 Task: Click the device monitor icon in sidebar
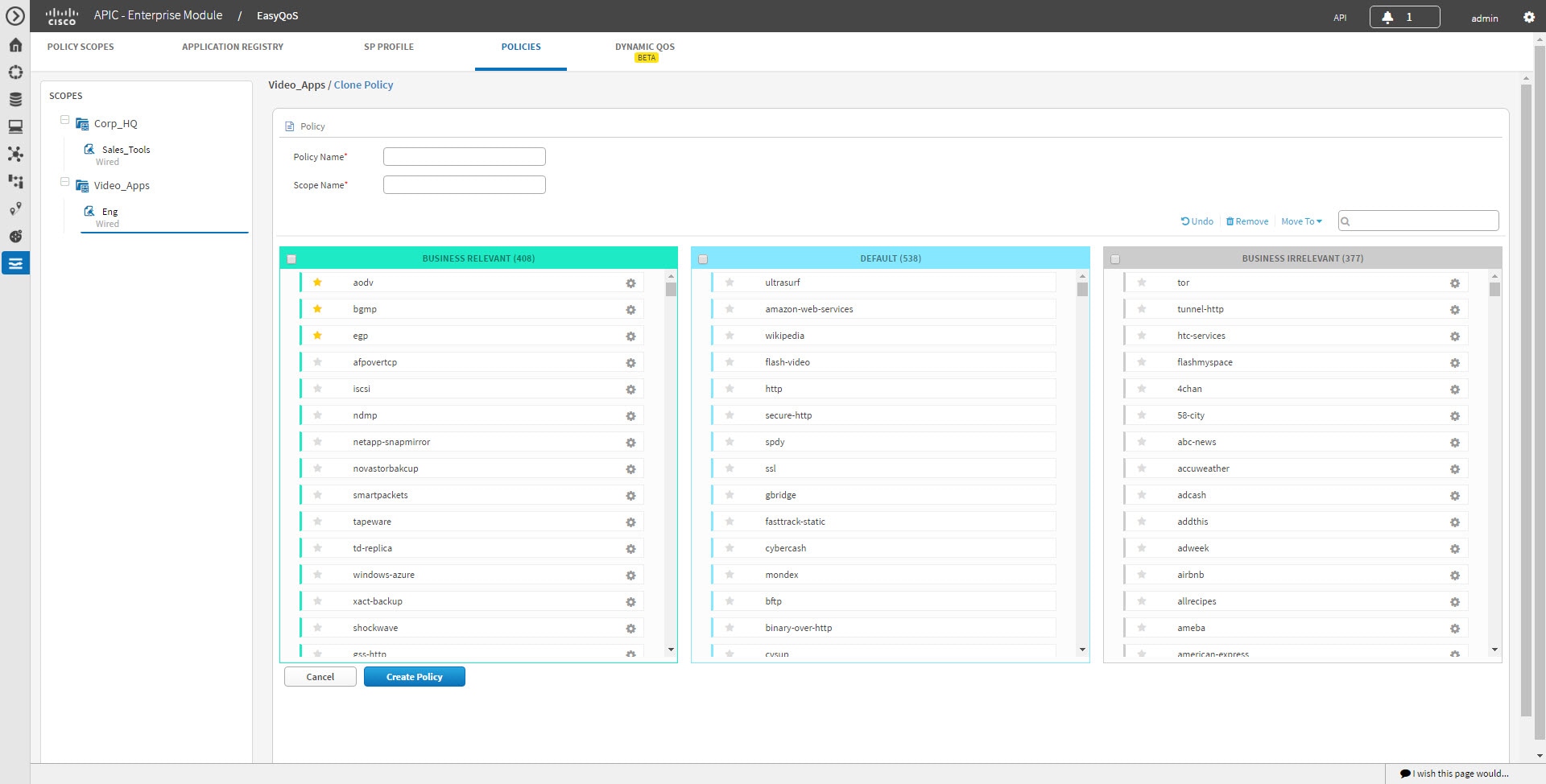[15, 126]
